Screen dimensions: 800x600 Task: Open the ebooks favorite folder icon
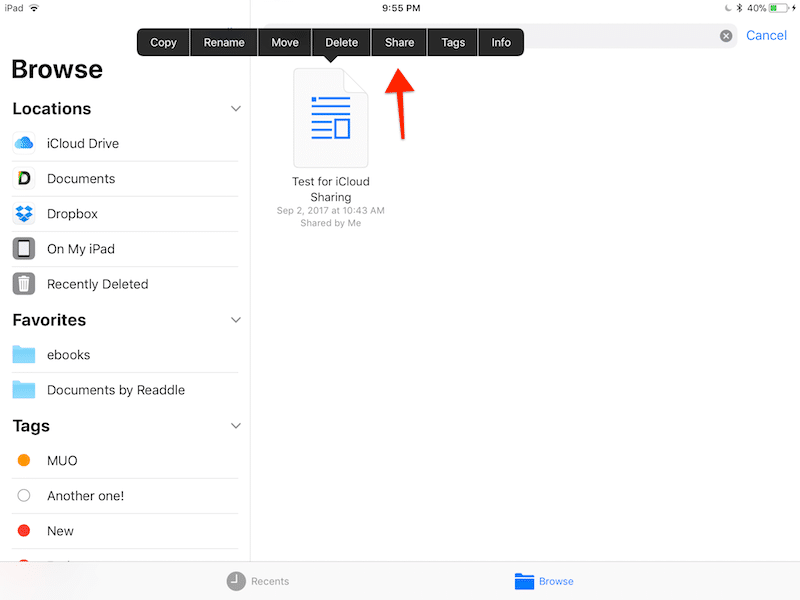[24, 355]
